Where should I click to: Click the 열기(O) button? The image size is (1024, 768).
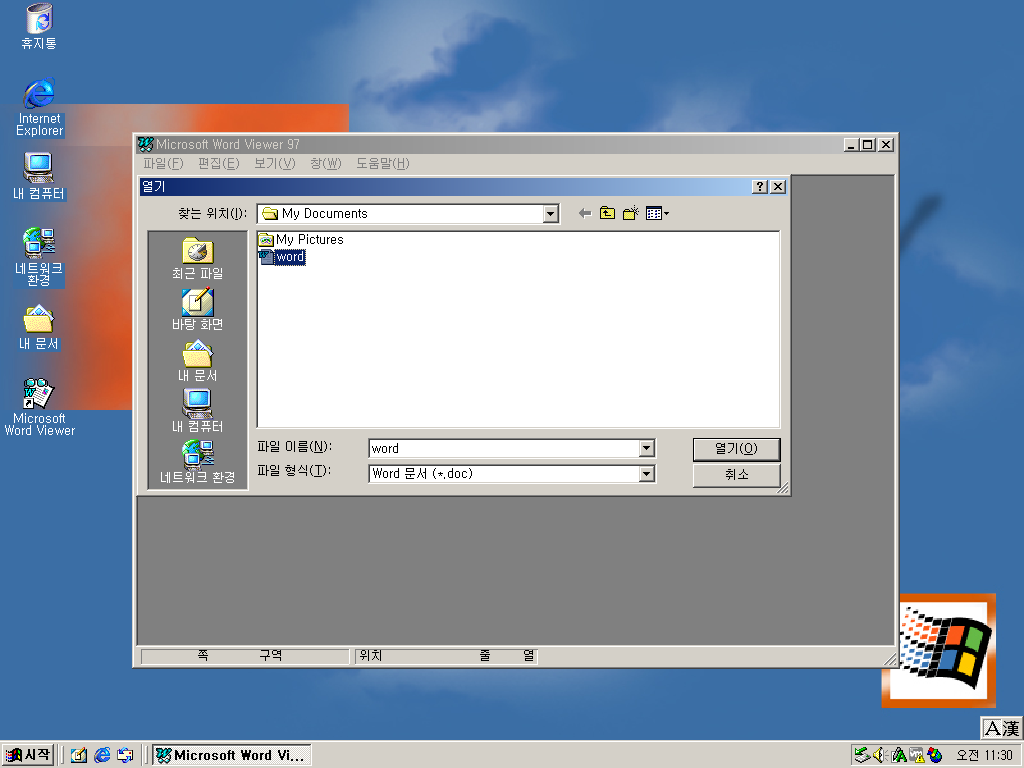click(x=736, y=449)
